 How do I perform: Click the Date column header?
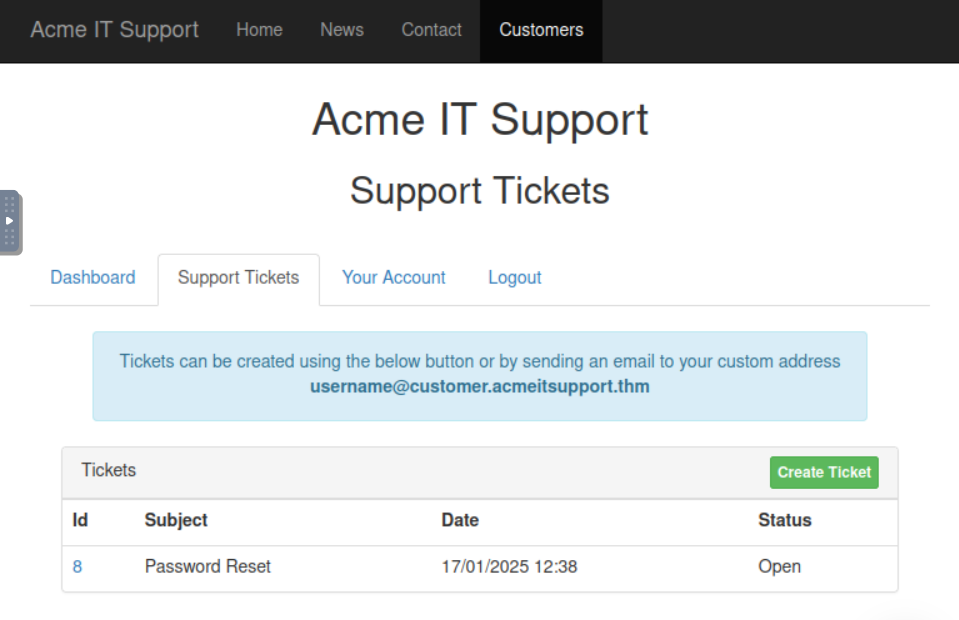460,520
